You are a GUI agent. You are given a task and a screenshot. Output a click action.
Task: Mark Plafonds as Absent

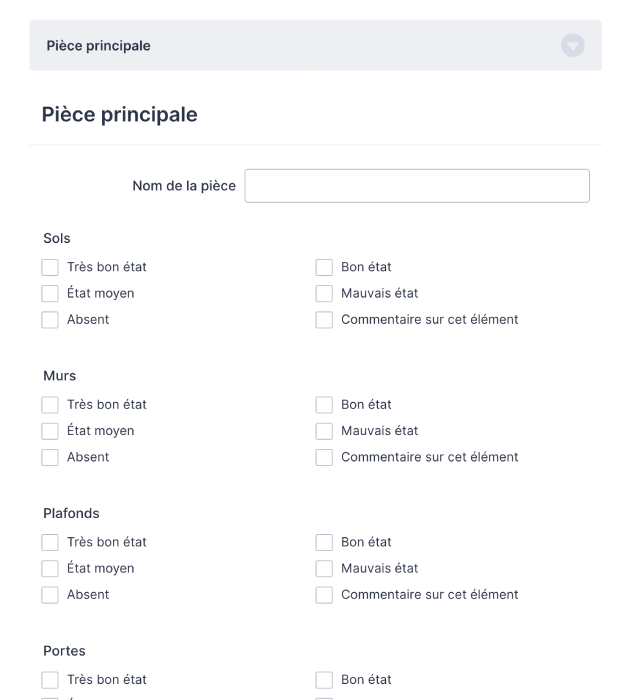pos(50,595)
